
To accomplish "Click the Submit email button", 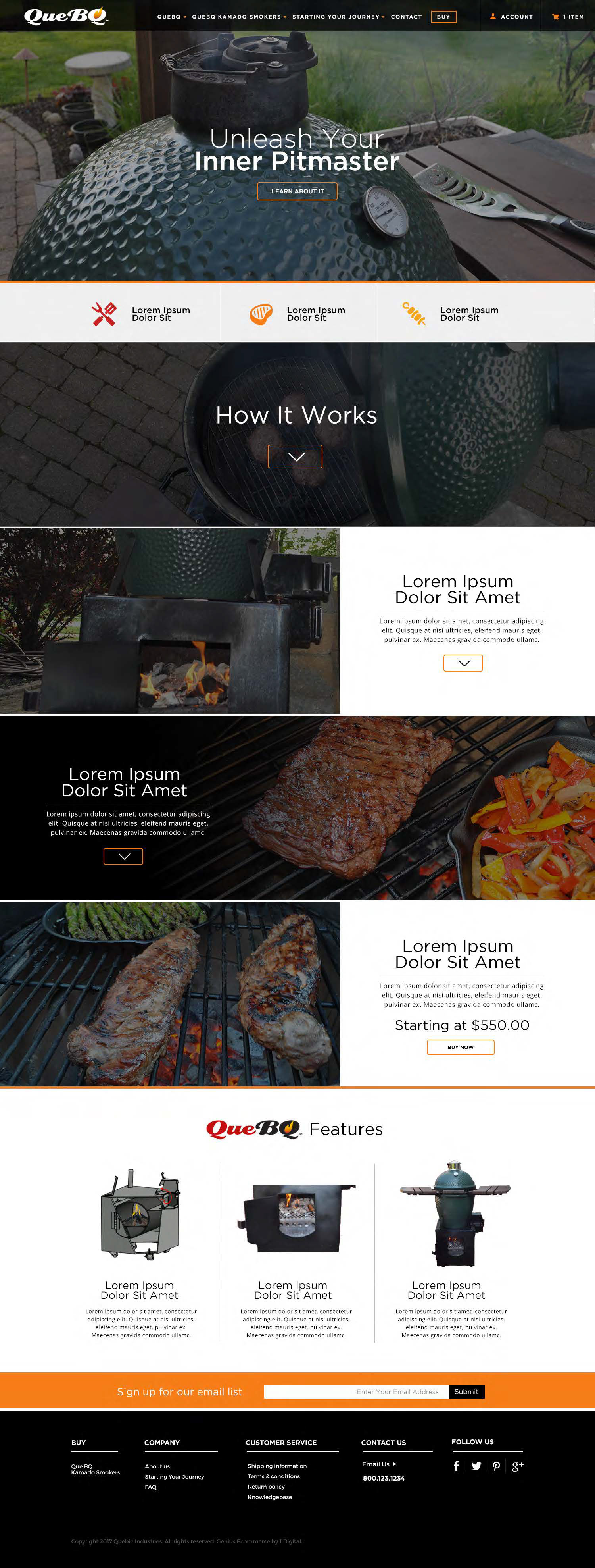I will (x=466, y=1391).
